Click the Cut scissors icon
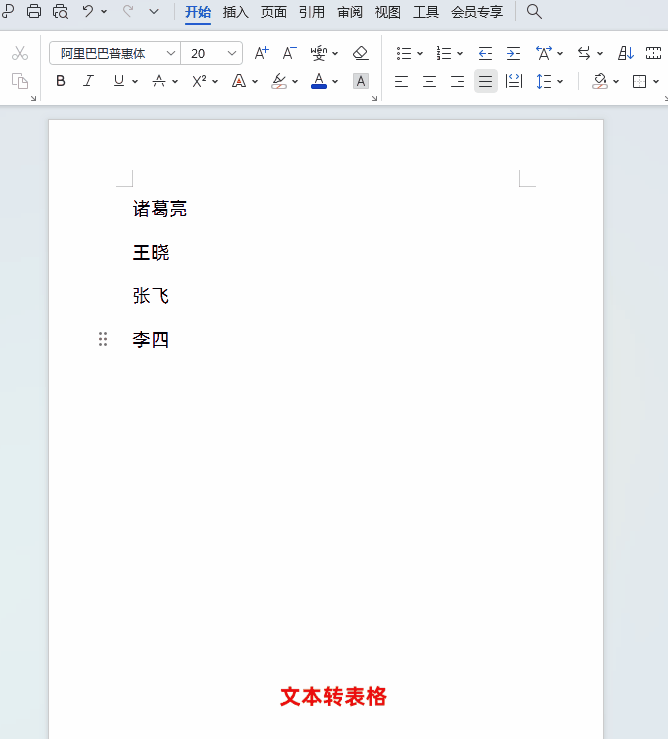The height and width of the screenshot is (739, 668). click(x=20, y=53)
